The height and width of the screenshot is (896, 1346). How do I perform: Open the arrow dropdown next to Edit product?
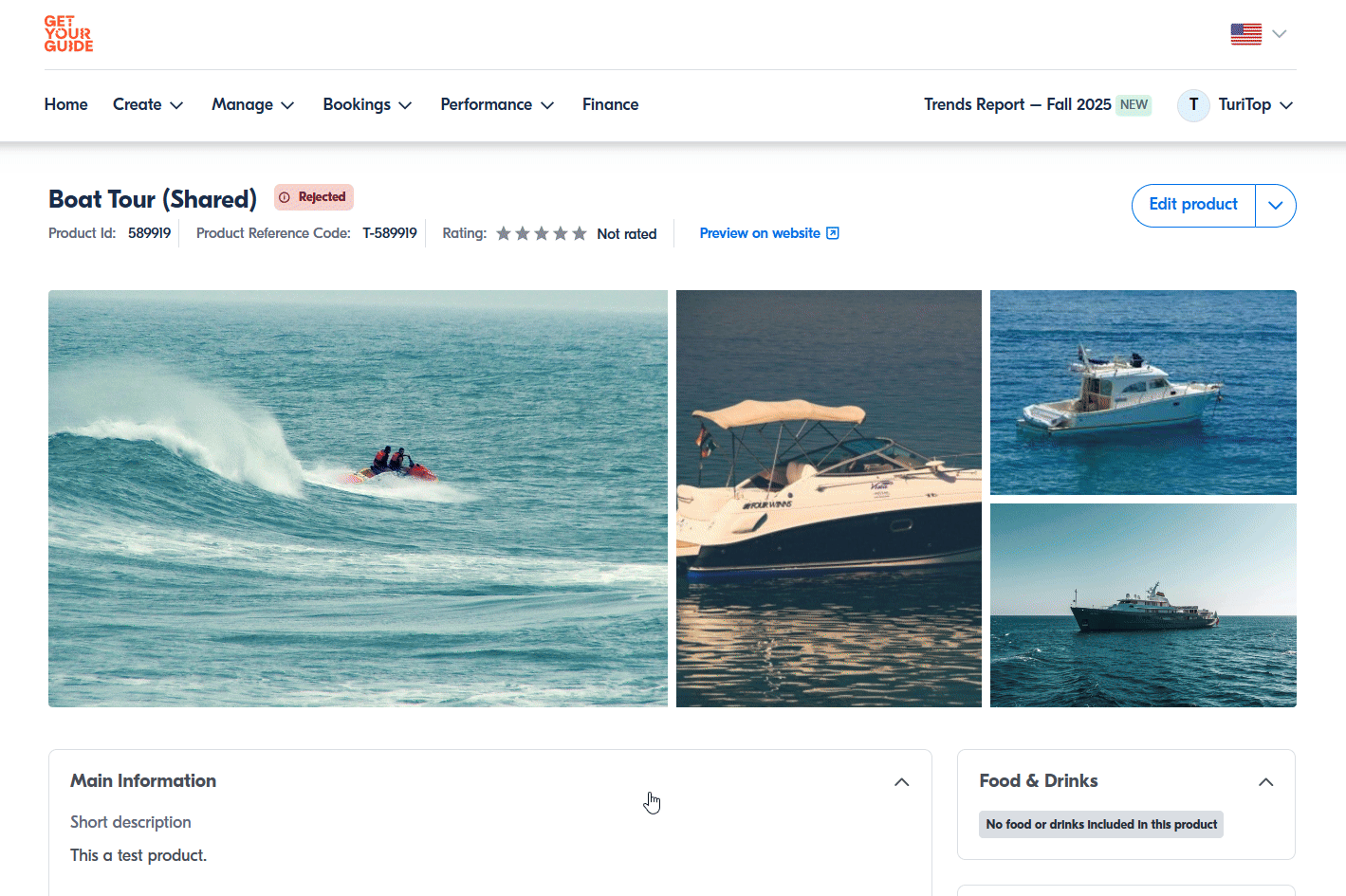tap(1276, 206)
